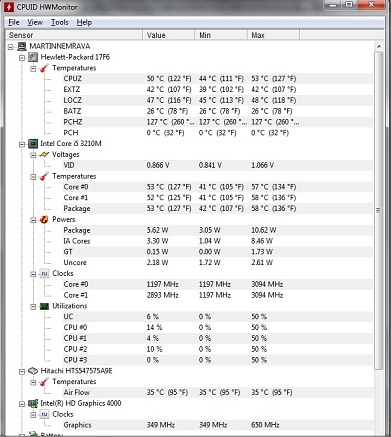This screenshot has width=391, height=437.
Task: Open the Tools menu
Action: tap(60, 22)
